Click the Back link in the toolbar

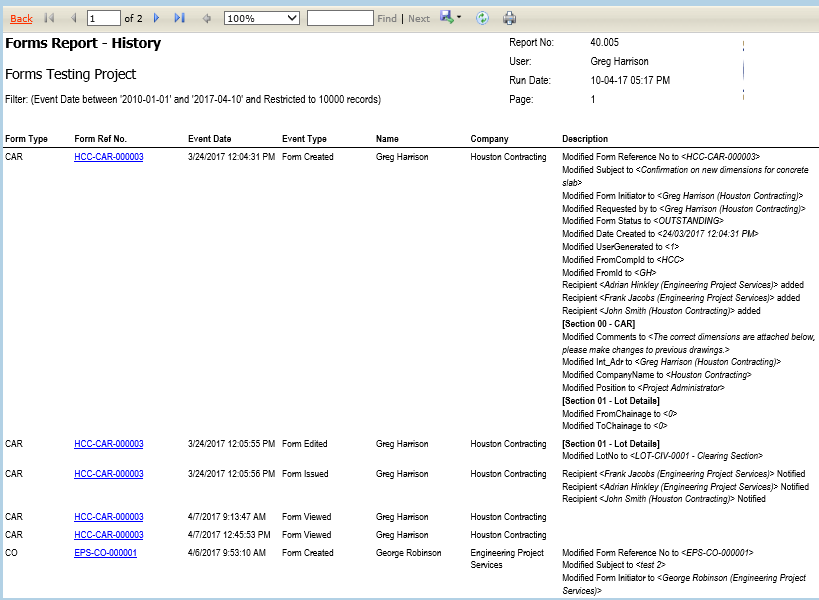point(21,19)
